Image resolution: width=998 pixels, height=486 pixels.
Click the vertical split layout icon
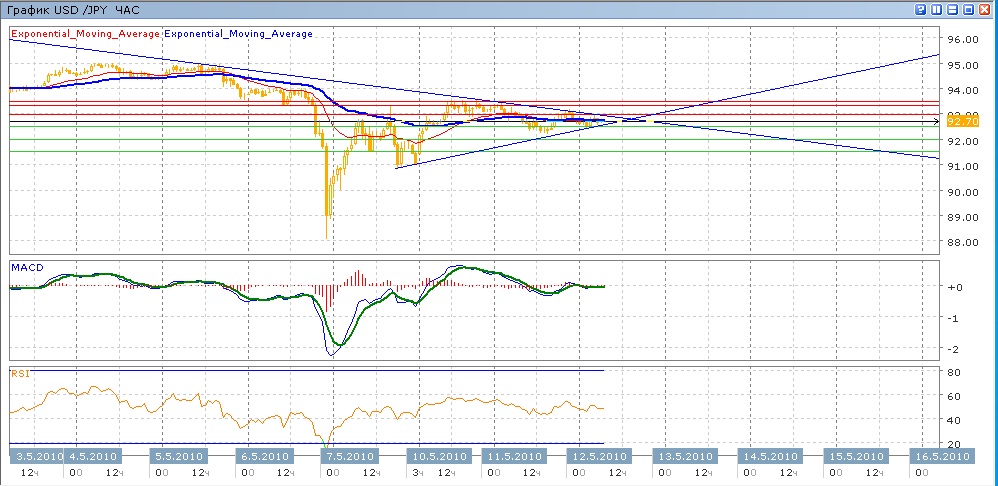coord(937,9)
